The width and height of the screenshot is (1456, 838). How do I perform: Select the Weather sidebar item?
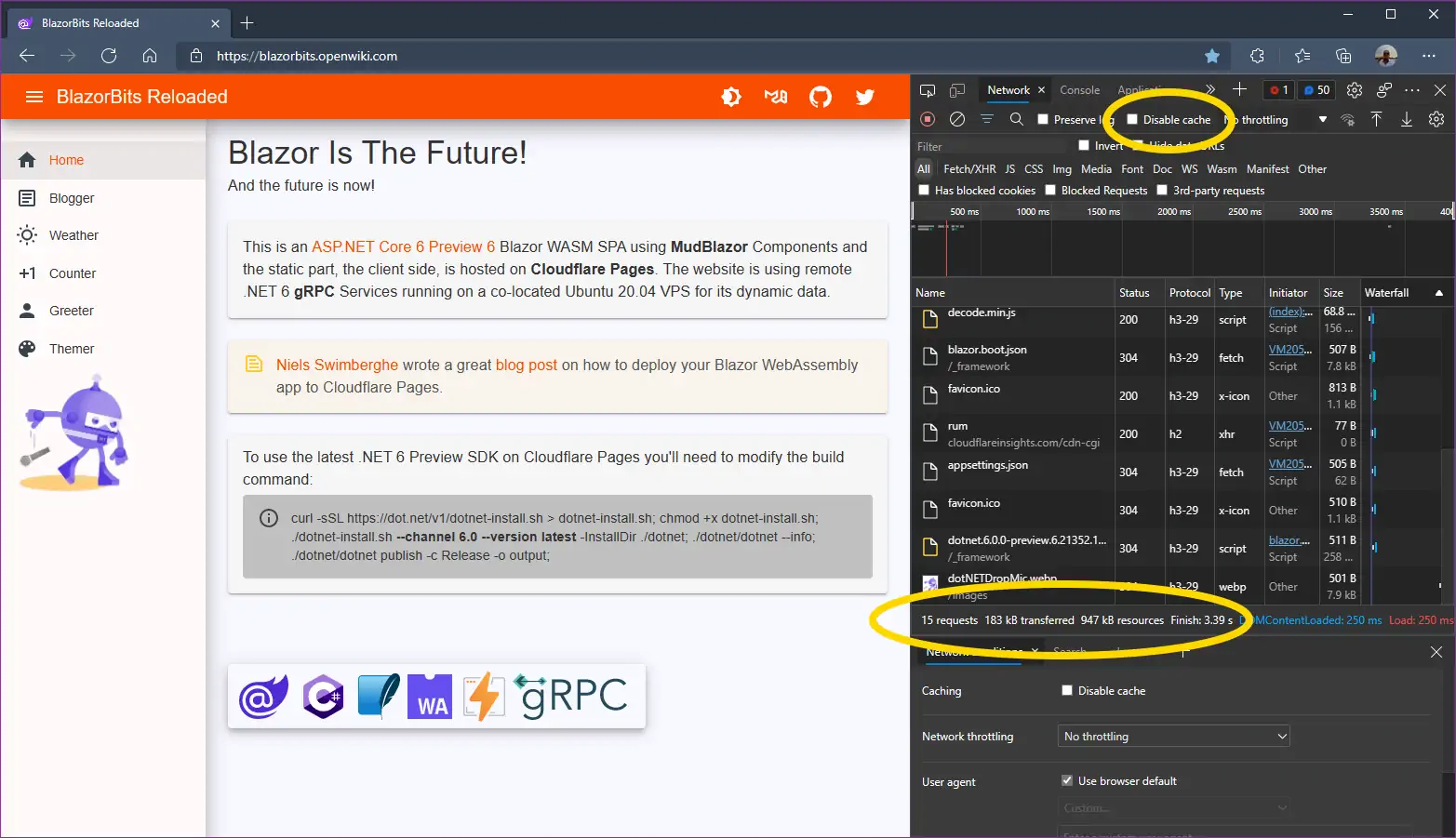pyautogui.click(x=72, y=234)
